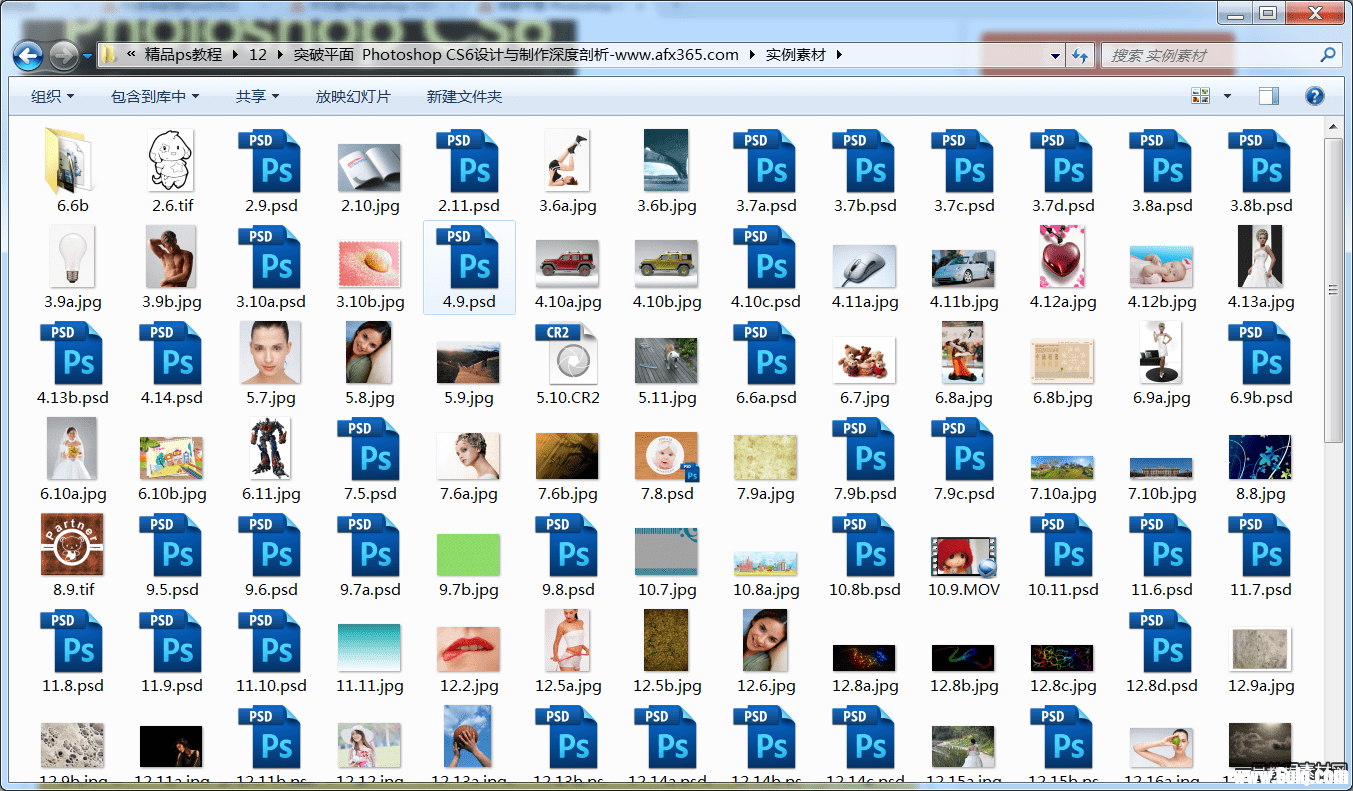Screen dimensions: 1353x791
Task: Select the 8.8.jpg floral pattern thumbnail
Action: click(1260, 457)
